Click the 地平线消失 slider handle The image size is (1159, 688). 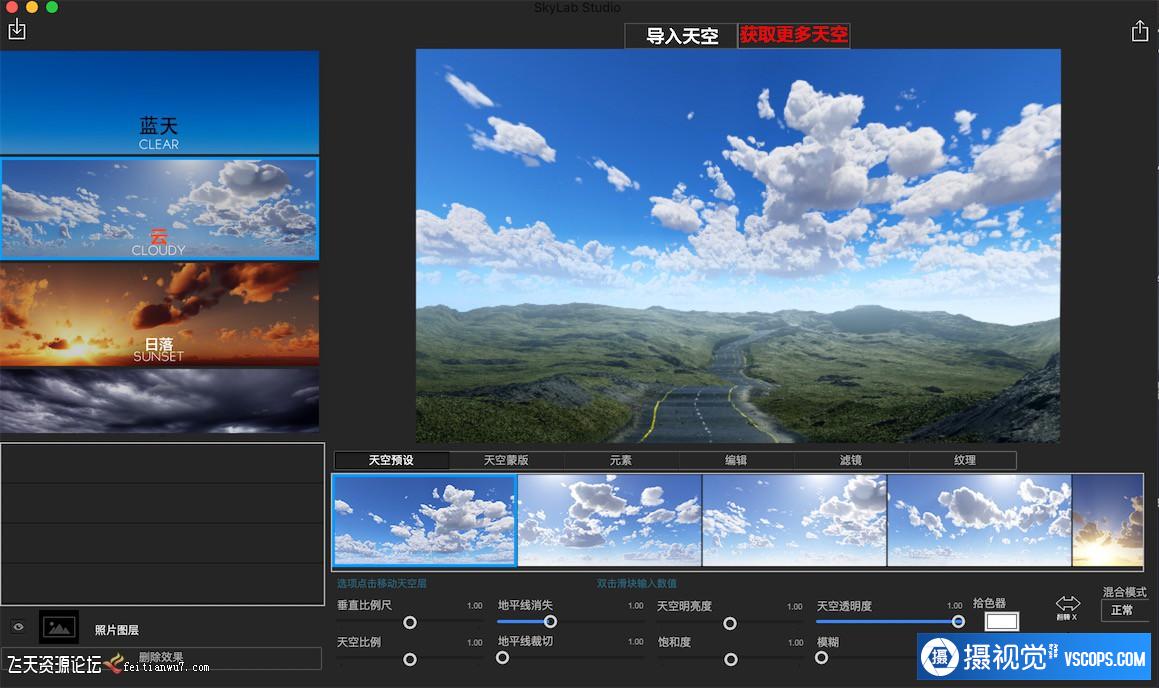[550, 622]
